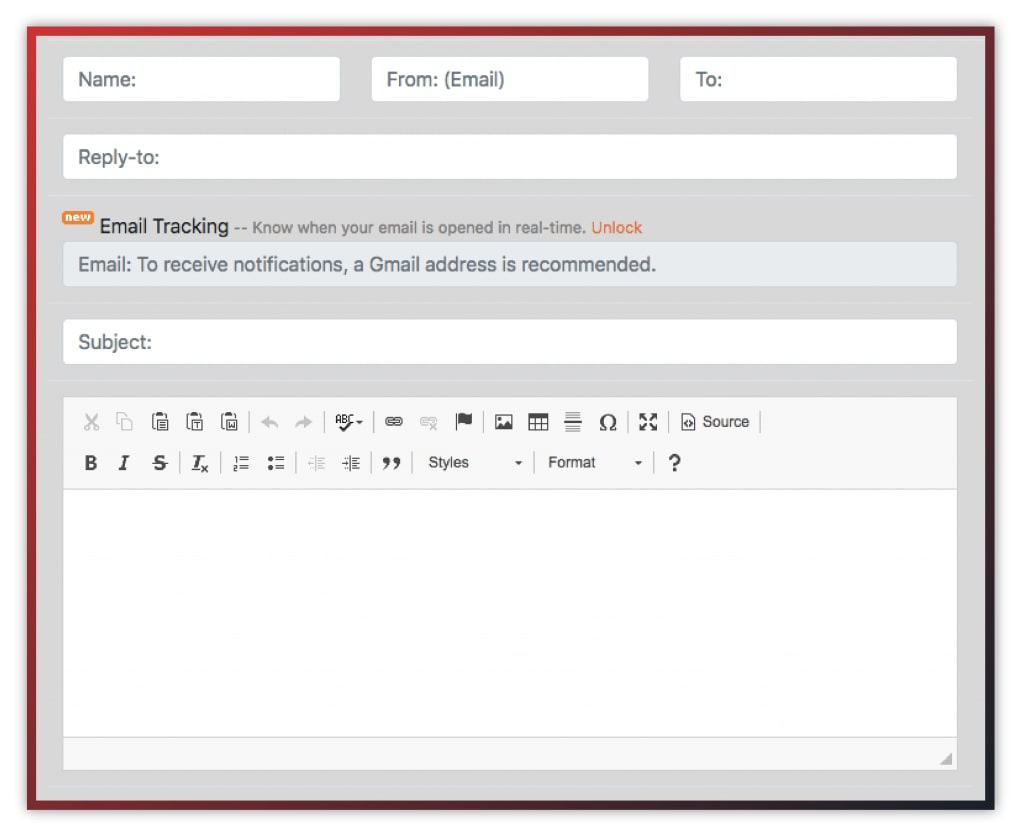Insert a horizontal line

[573, 421]
